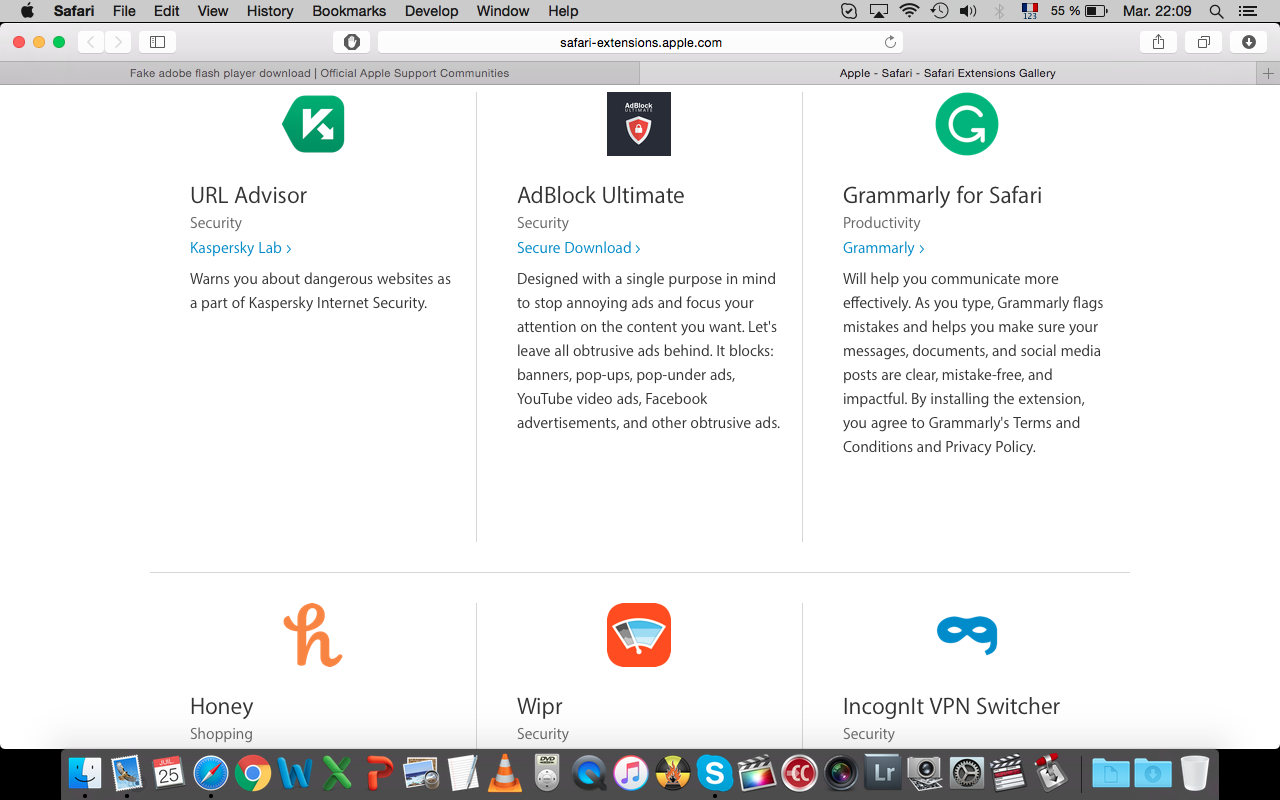Open the AirPlay display menu
This screenshot has width=1280, height=800.
[879, 11]
